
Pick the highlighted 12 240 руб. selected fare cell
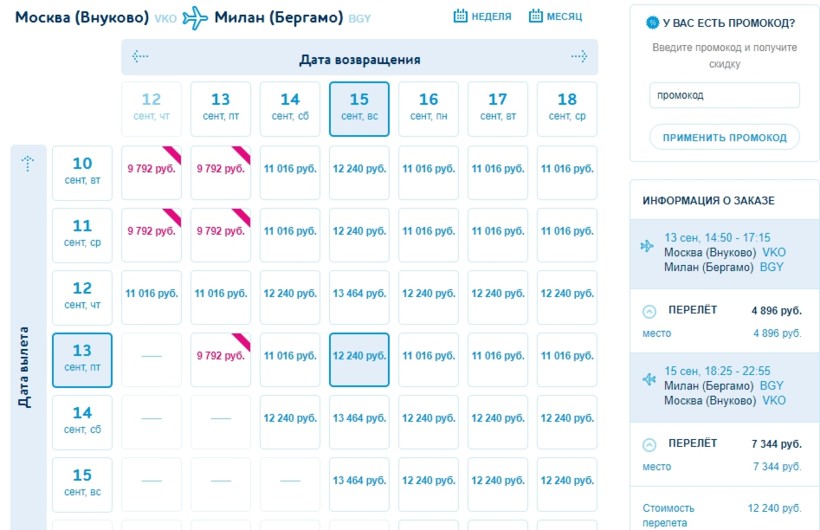tap(359, 356)
